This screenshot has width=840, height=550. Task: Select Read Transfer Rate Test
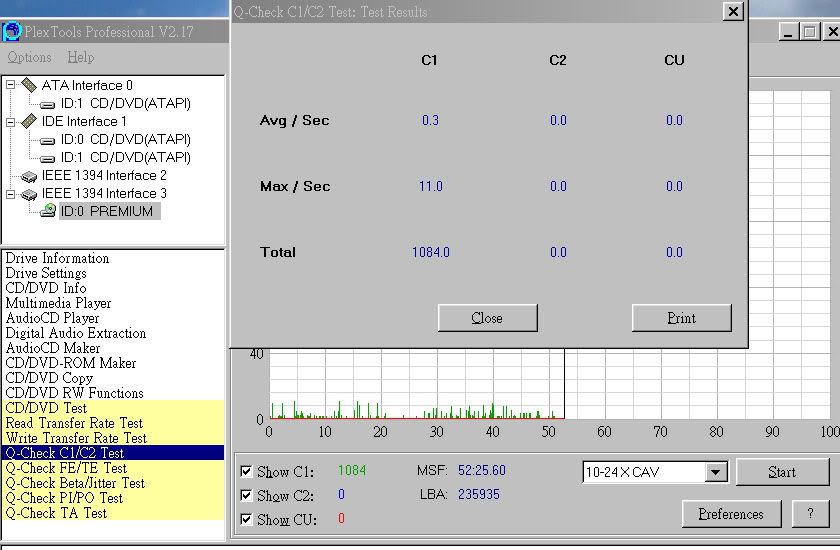click(x=113, y=423)
